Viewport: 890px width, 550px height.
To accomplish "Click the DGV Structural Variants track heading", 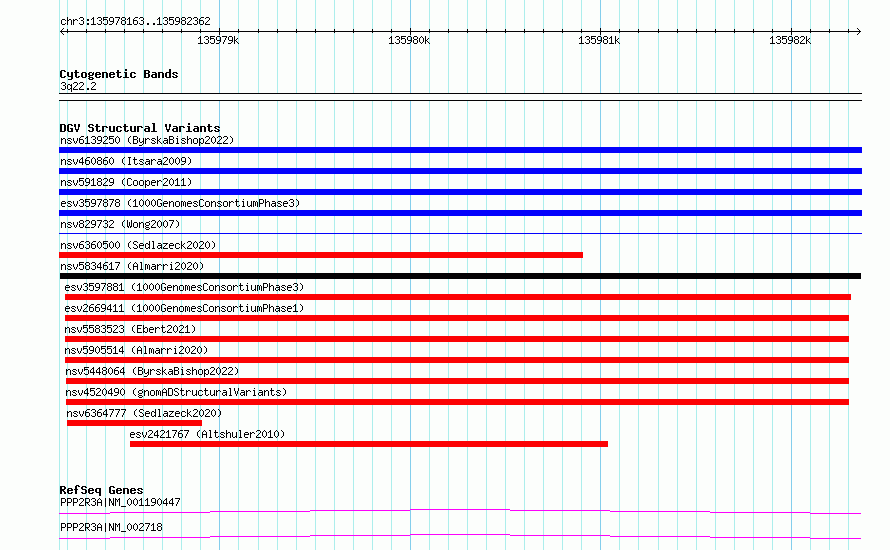I will [140, 128].
